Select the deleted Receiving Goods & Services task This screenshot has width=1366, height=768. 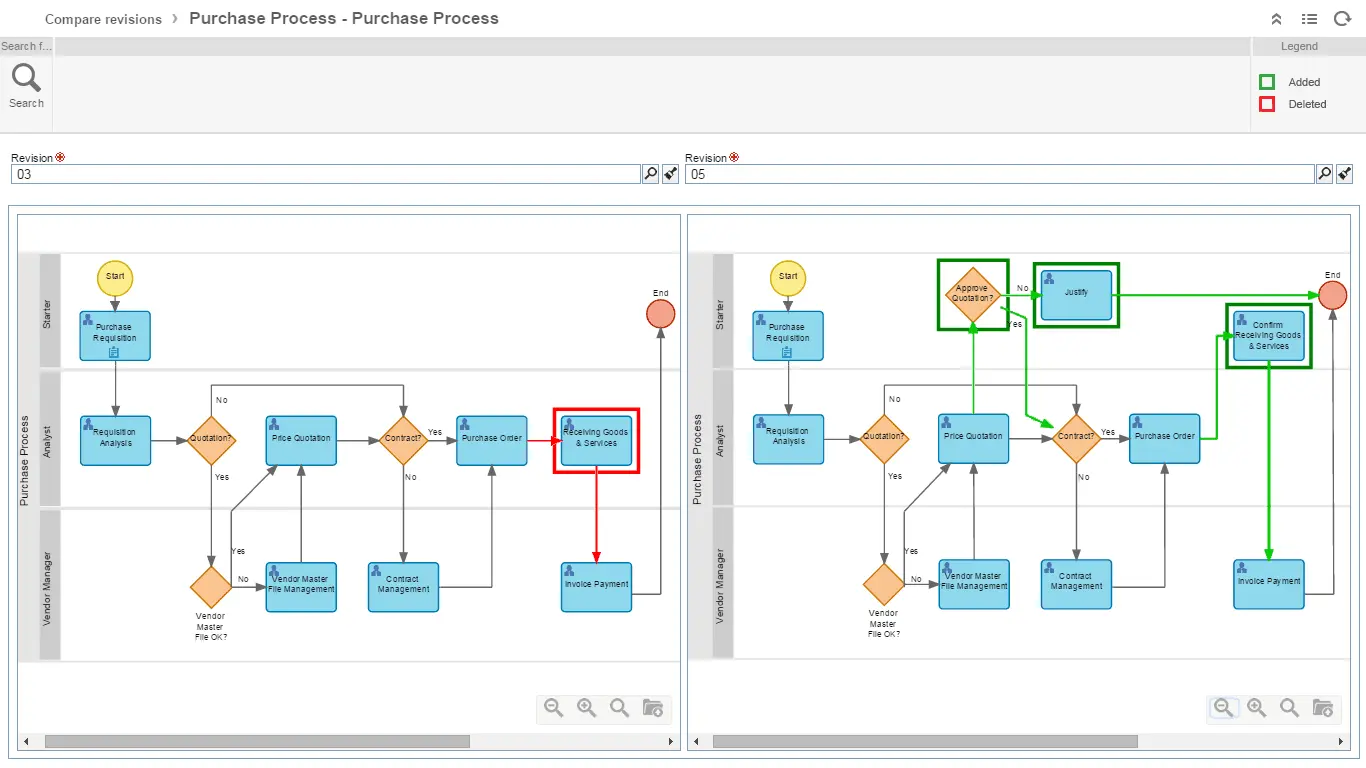[596, 440]
